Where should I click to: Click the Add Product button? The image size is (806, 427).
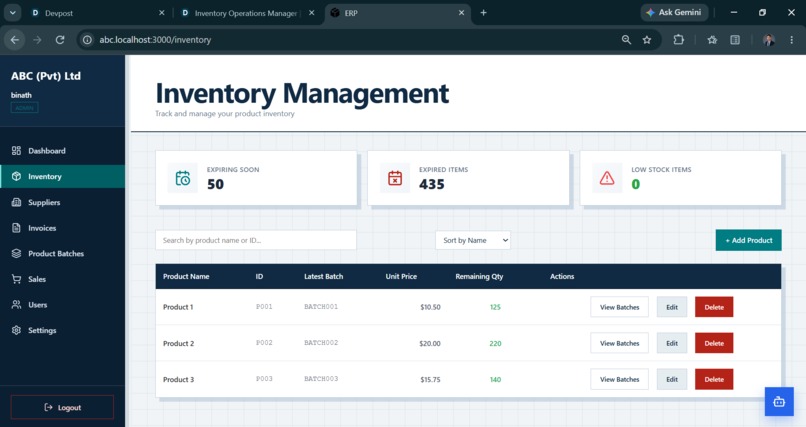pyautogui.click(x=748, y=240)
